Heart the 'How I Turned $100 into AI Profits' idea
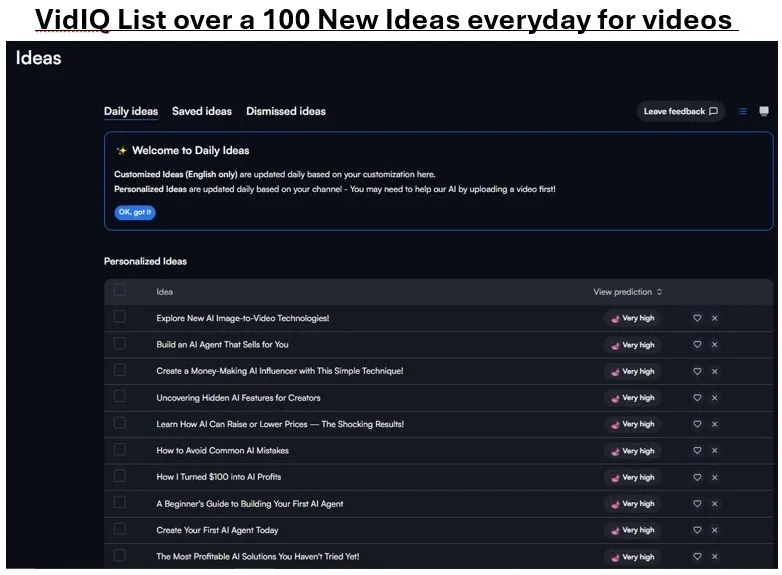782x575 pixels. [x=697, y=478]
